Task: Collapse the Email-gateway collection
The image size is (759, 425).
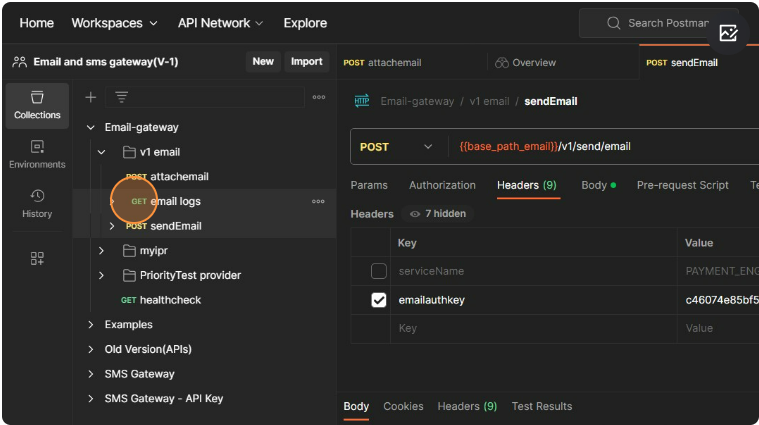Action: (91, 127)
